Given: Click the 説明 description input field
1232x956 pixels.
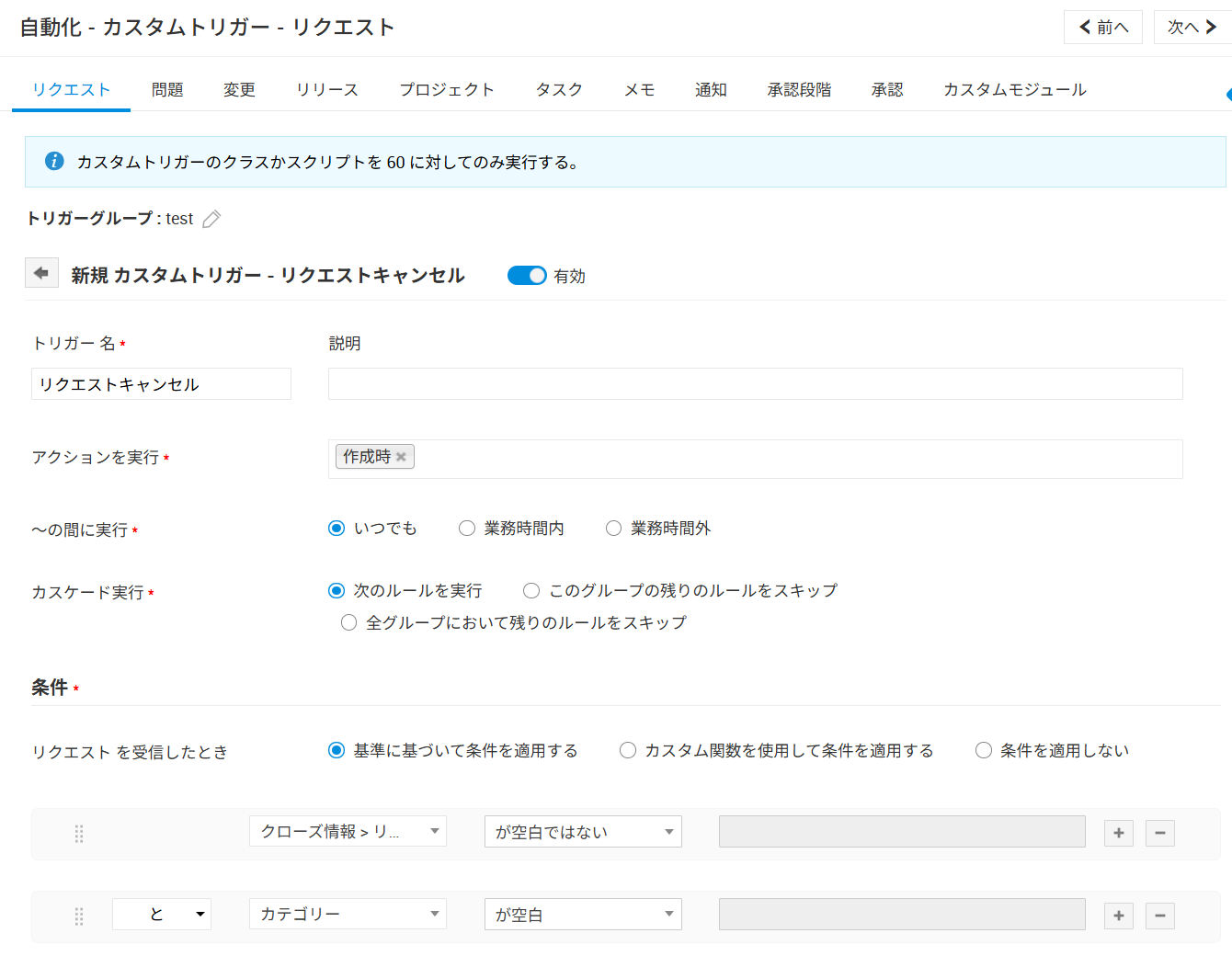Looking at the screenshot, I should click(x=755, y=384).
